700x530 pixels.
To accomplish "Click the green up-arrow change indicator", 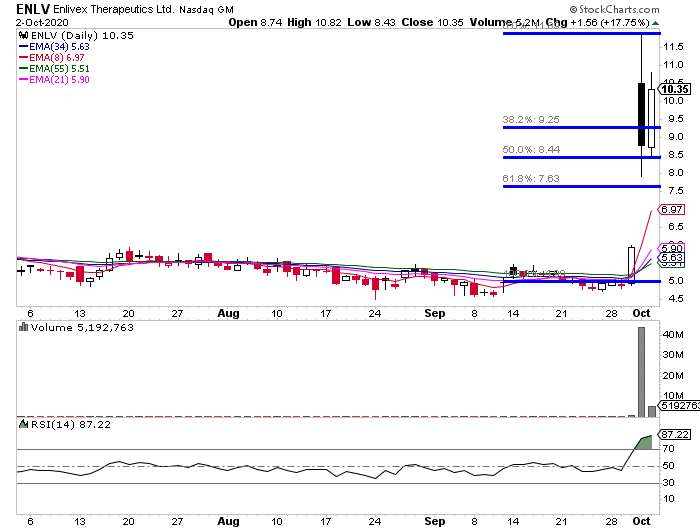I will coord(655,23).
